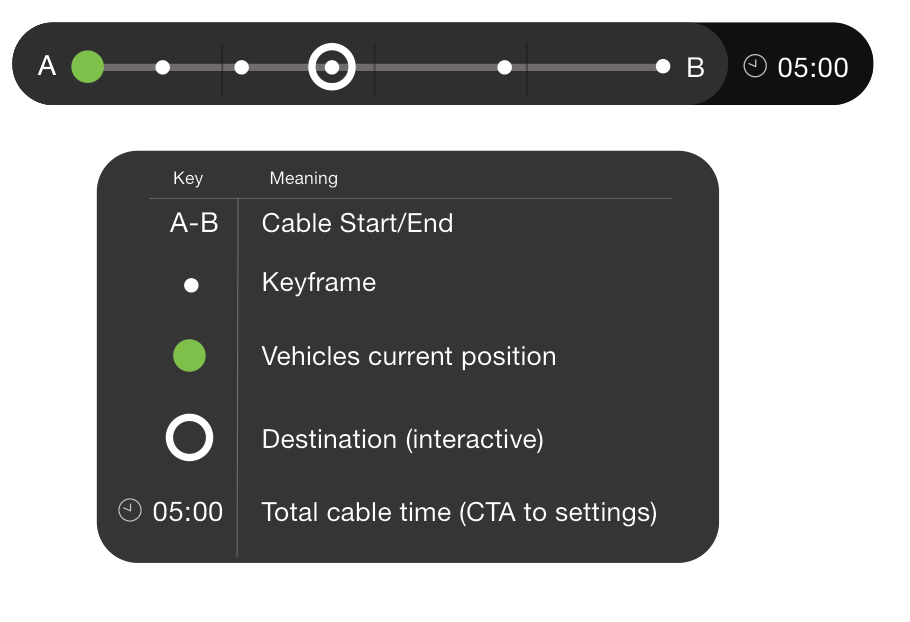910x622 pixels.
Task: Click the clock icon in the legend panel
Action: pos(130,510)
